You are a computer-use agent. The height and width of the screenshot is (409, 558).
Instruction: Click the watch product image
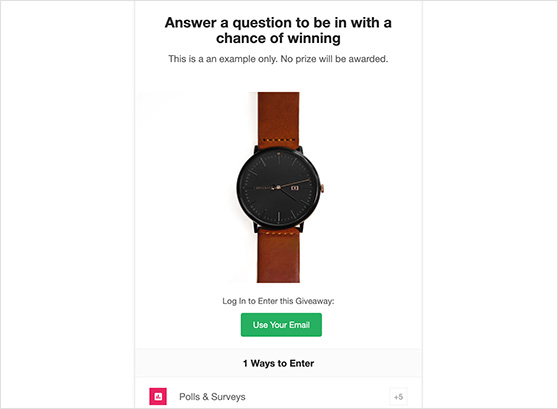click(279, 188)
